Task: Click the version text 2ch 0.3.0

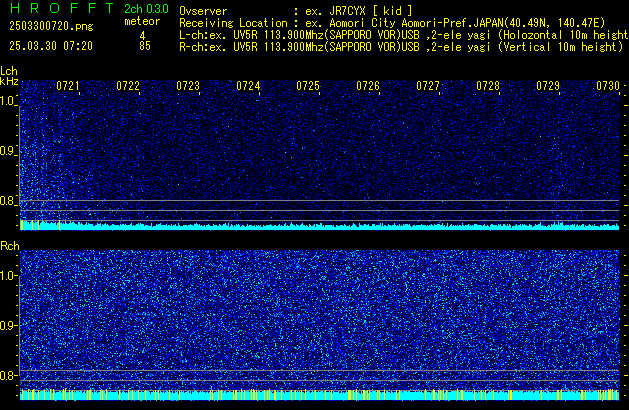Action: [x=146, y=9]
